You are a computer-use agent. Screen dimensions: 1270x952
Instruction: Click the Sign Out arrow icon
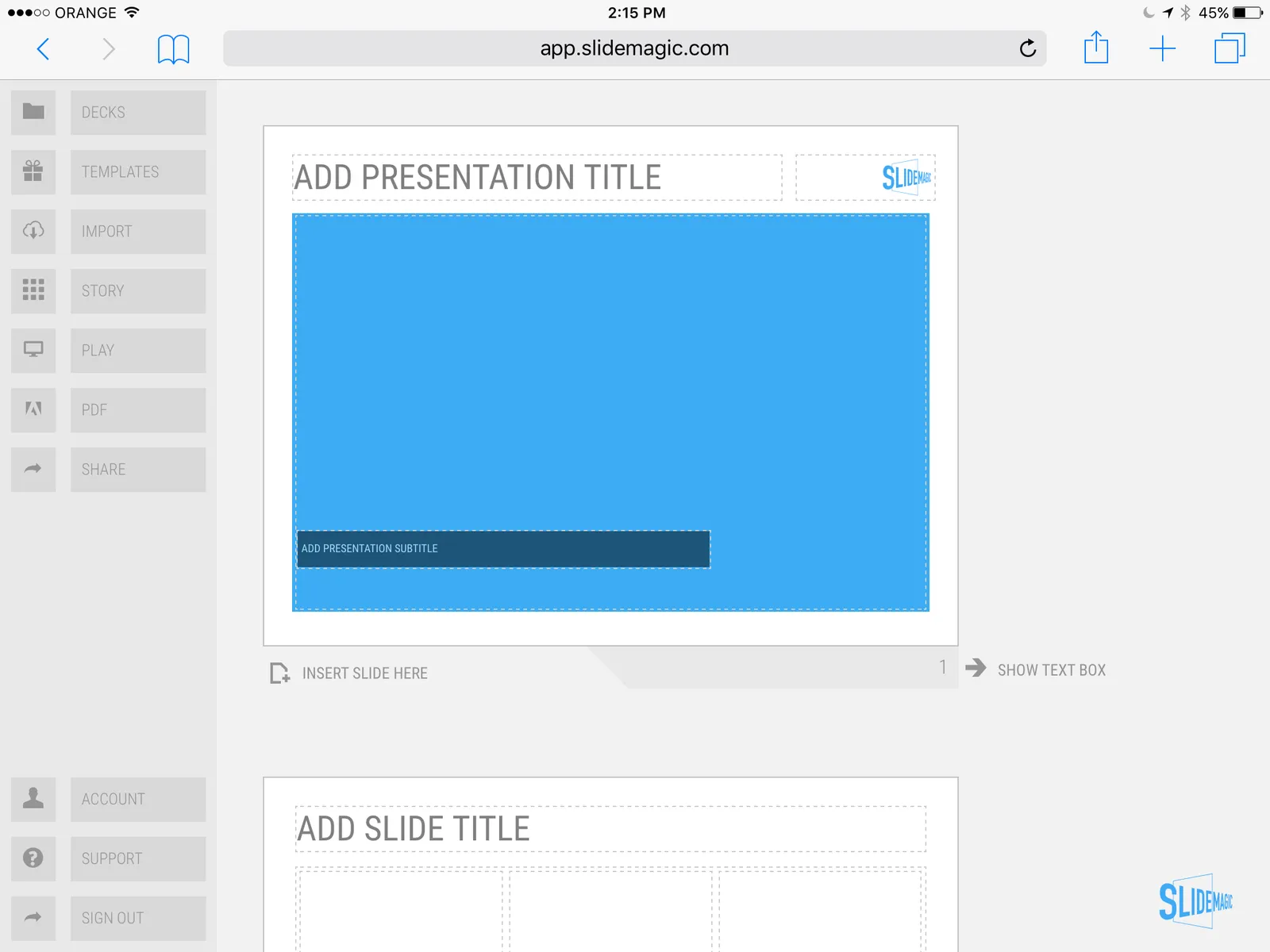tap(33, 918)
